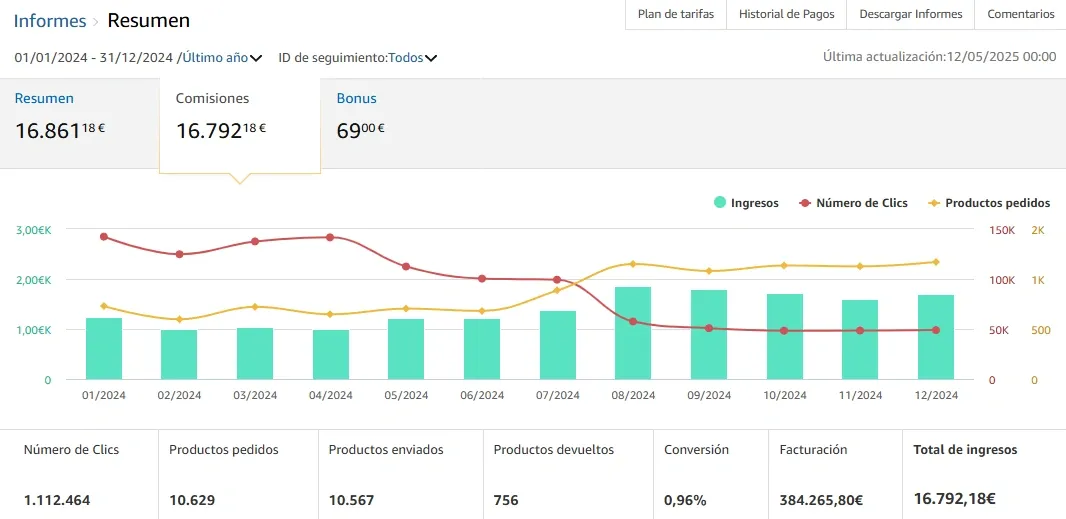This screenshot has height=519, width=1066.
Task: Toggle the Productos pedidos legend series
Action: click(990, 203)
